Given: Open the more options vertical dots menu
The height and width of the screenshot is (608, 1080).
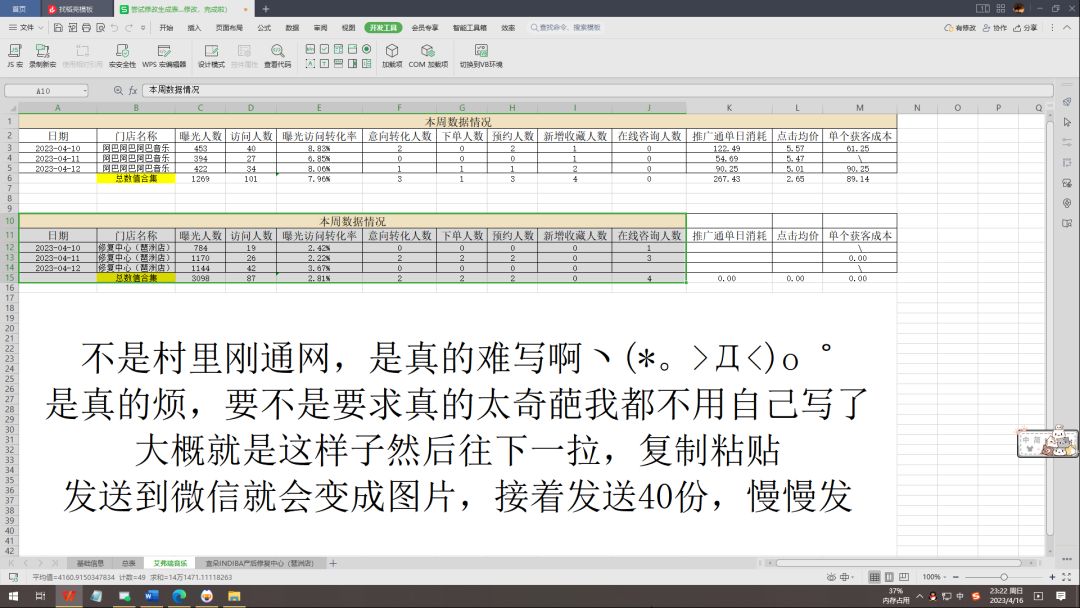Looking at the screenshot, I should coord(1052,28).
